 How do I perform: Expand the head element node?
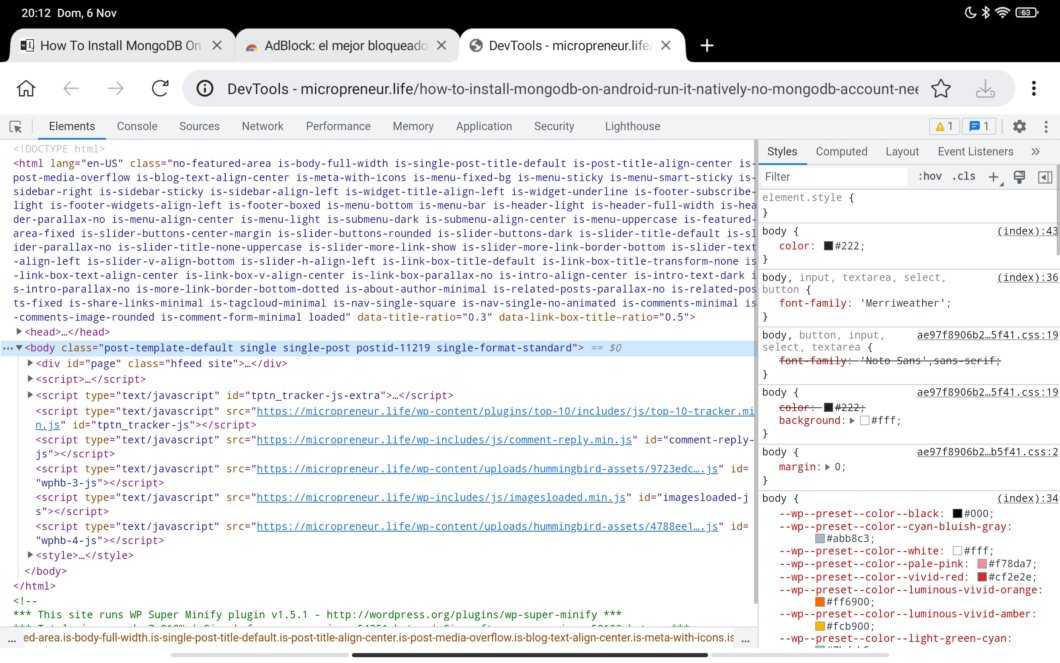point(19,332)
